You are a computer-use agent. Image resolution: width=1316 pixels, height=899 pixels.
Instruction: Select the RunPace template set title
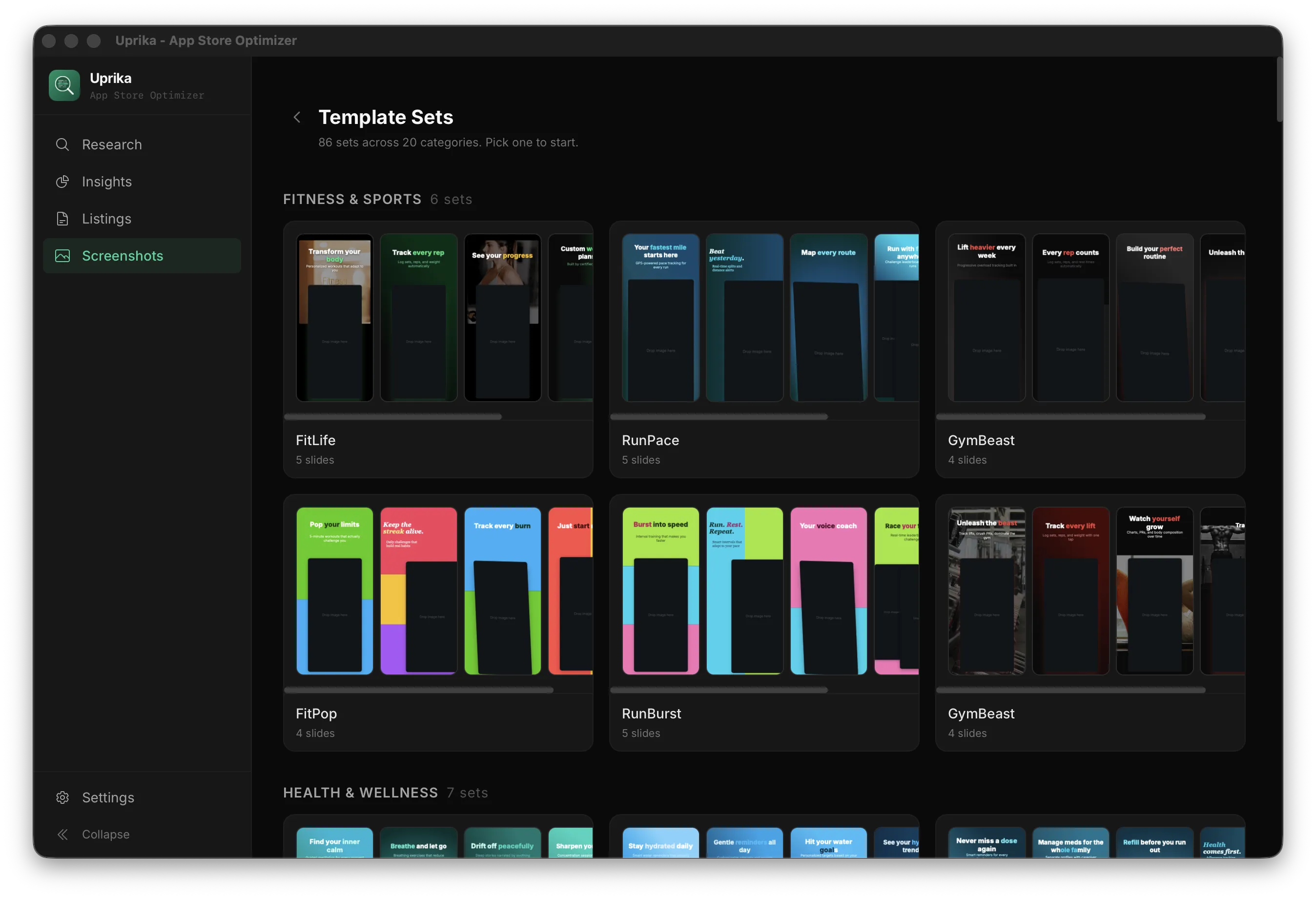pos(650,440)
